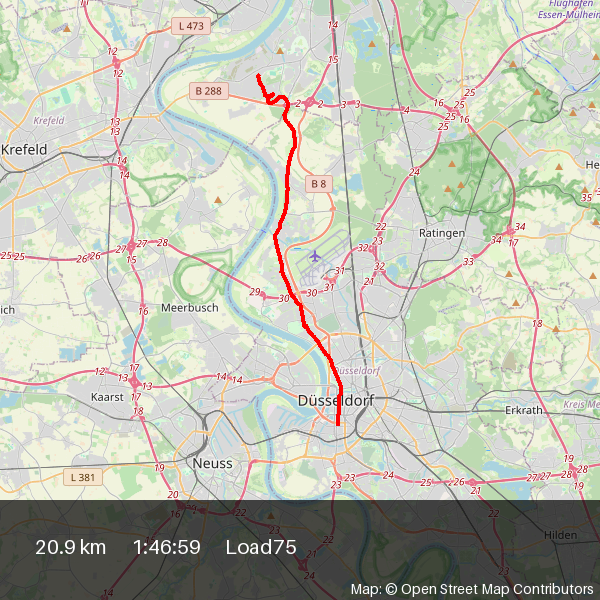Click the L 381 road shield

(x=83, y=477)
